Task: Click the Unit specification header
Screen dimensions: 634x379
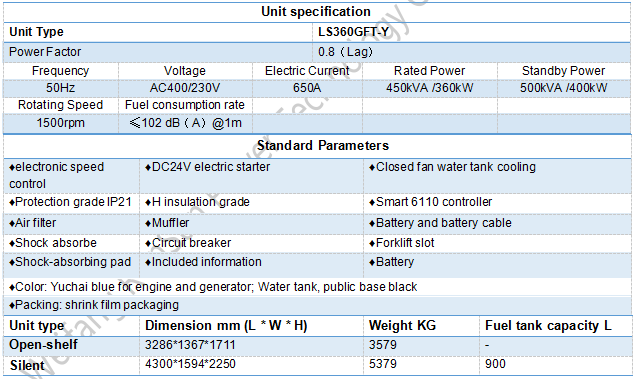Action: coord(316,11)
